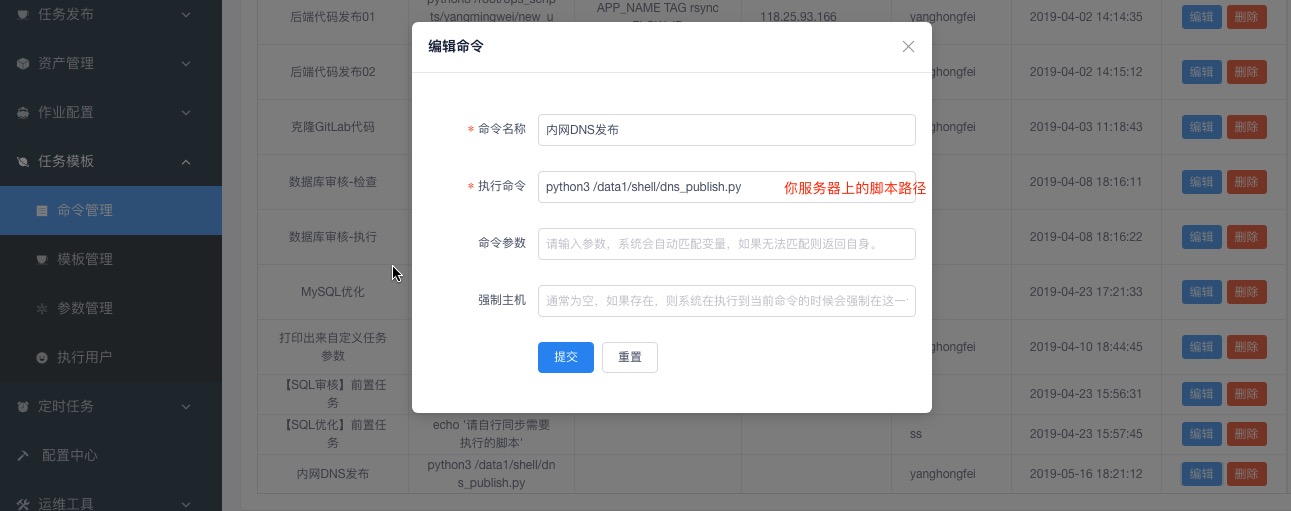Click the 任务发布 sidebar icon

click(23, 15)
